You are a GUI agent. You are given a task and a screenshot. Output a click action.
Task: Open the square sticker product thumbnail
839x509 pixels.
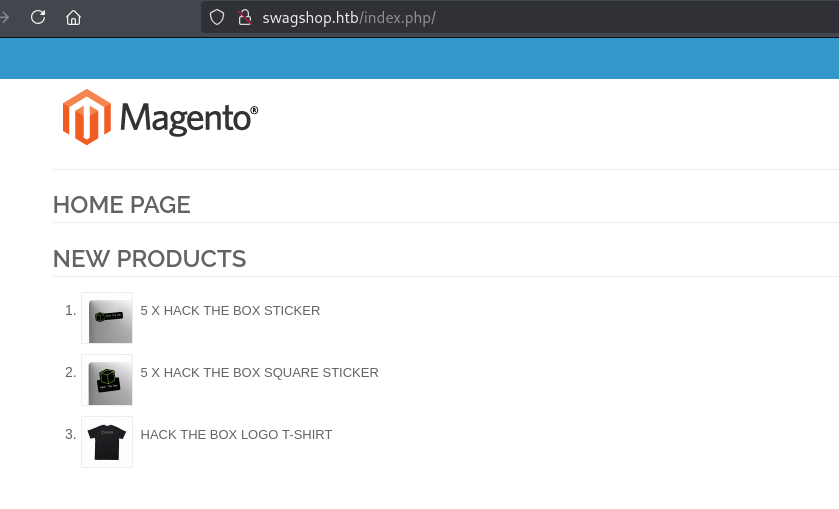(x=107, y=380)
